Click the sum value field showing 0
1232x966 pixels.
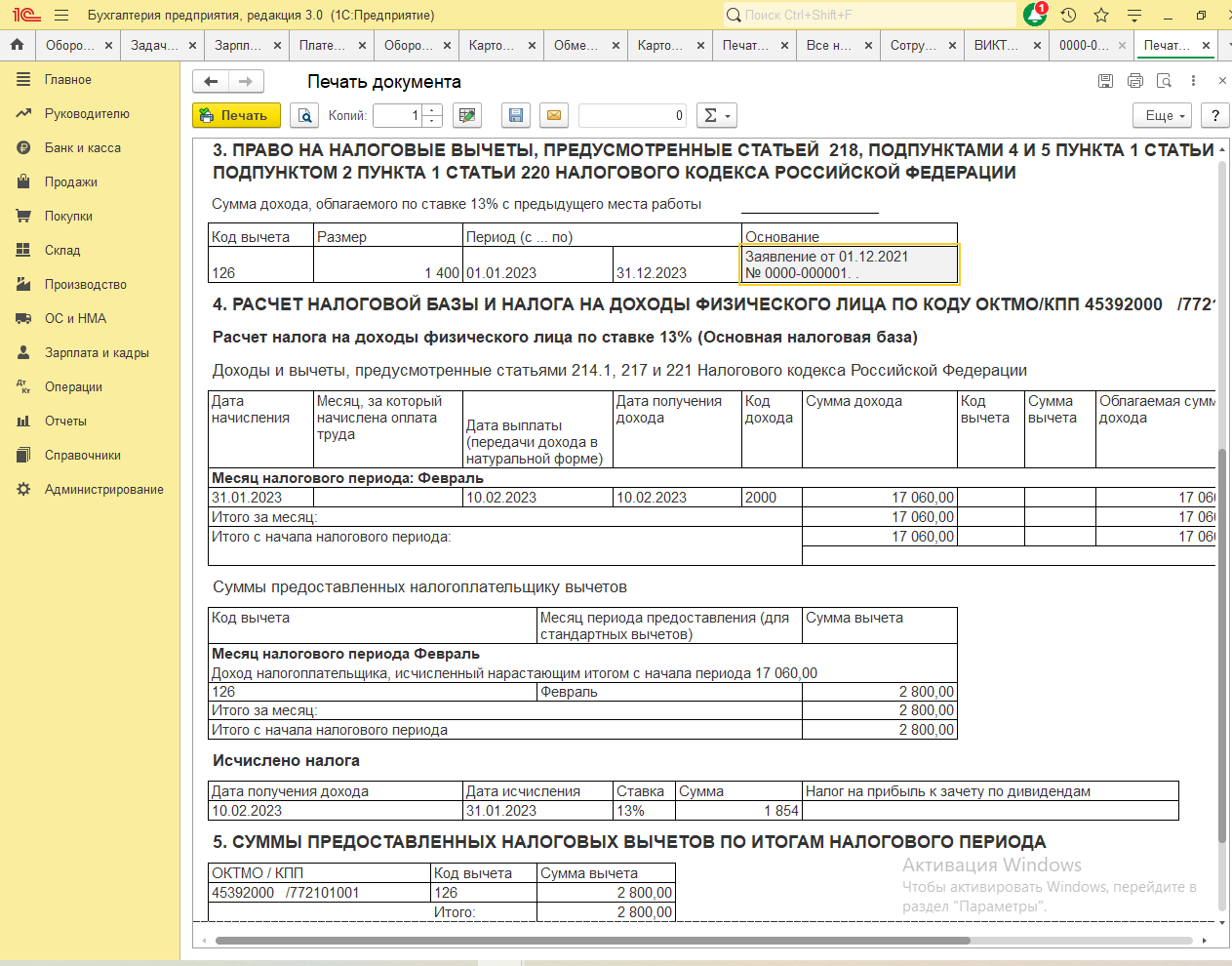pyautogui.click(x=632, y=115)
